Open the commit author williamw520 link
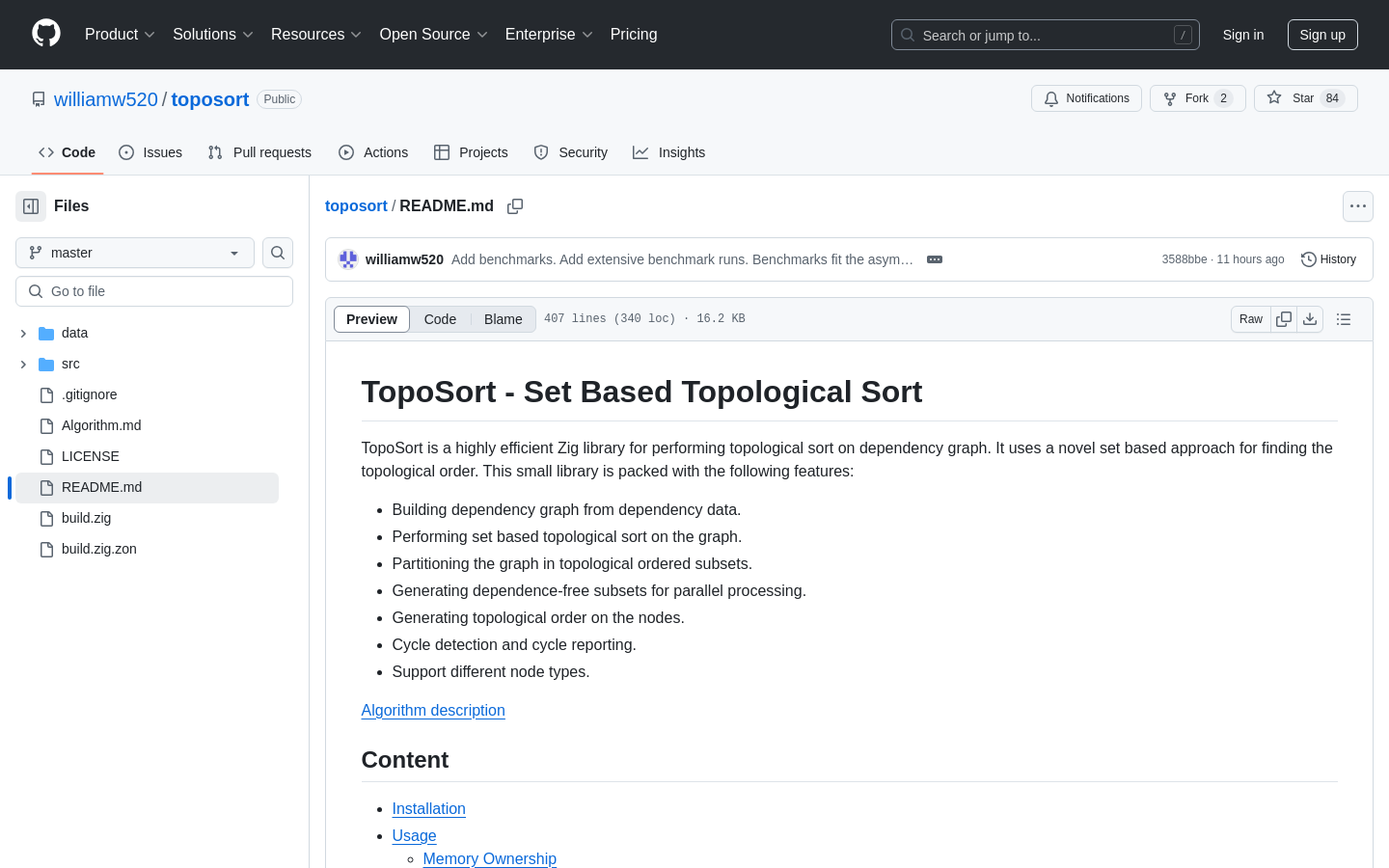This screenshot has height=868, width=1389. [x=404, y=259]
